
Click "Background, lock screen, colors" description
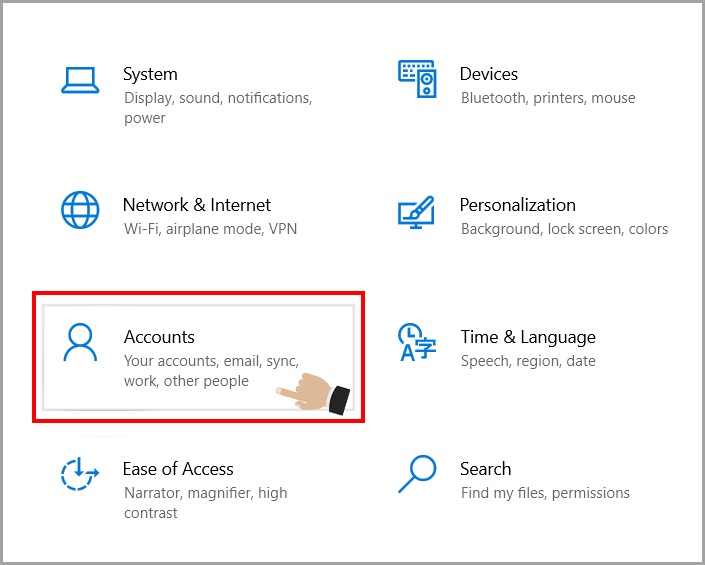click(564, 229)
